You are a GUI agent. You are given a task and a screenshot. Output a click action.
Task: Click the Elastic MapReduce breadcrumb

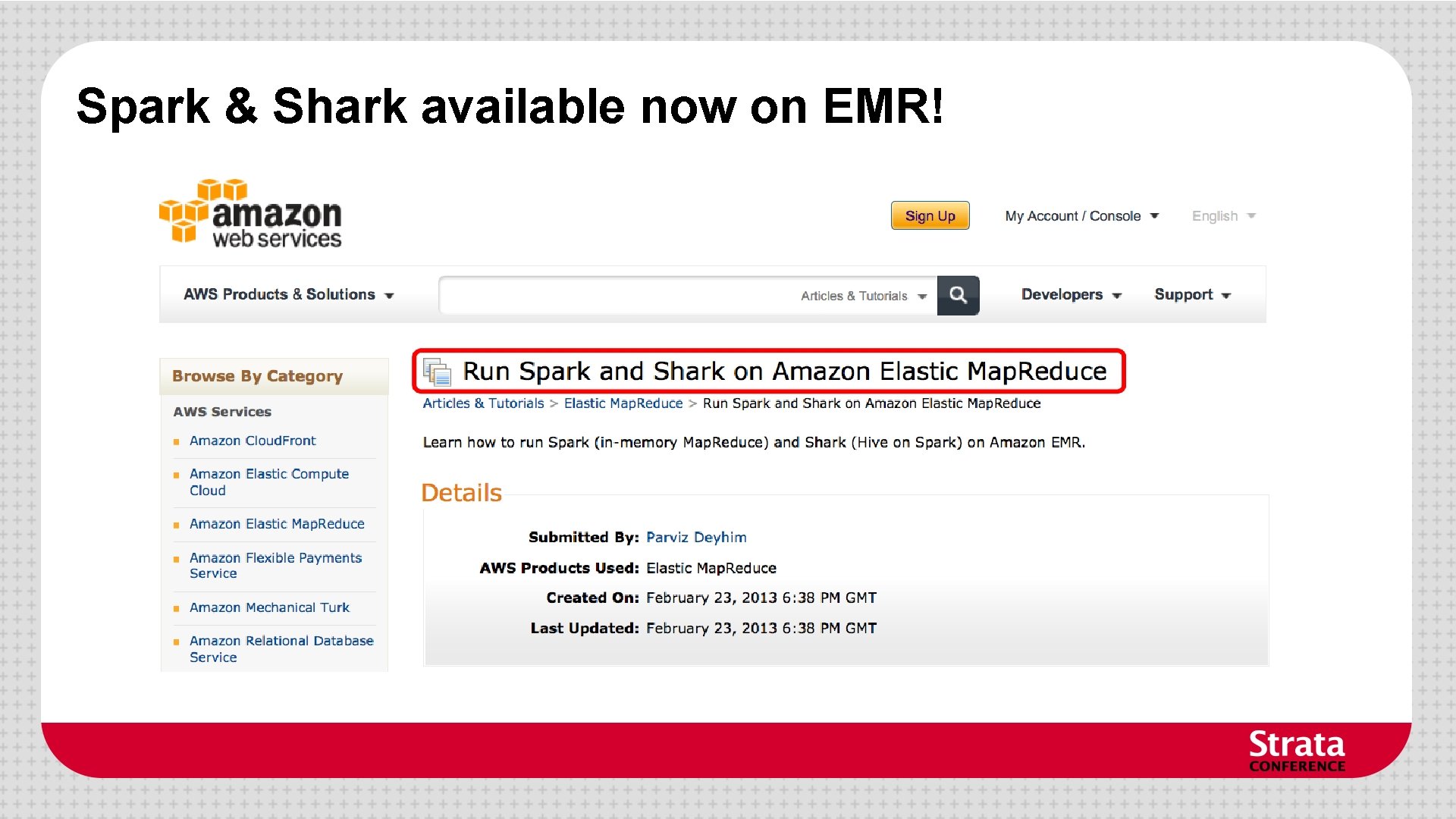(x=623, y=403)
